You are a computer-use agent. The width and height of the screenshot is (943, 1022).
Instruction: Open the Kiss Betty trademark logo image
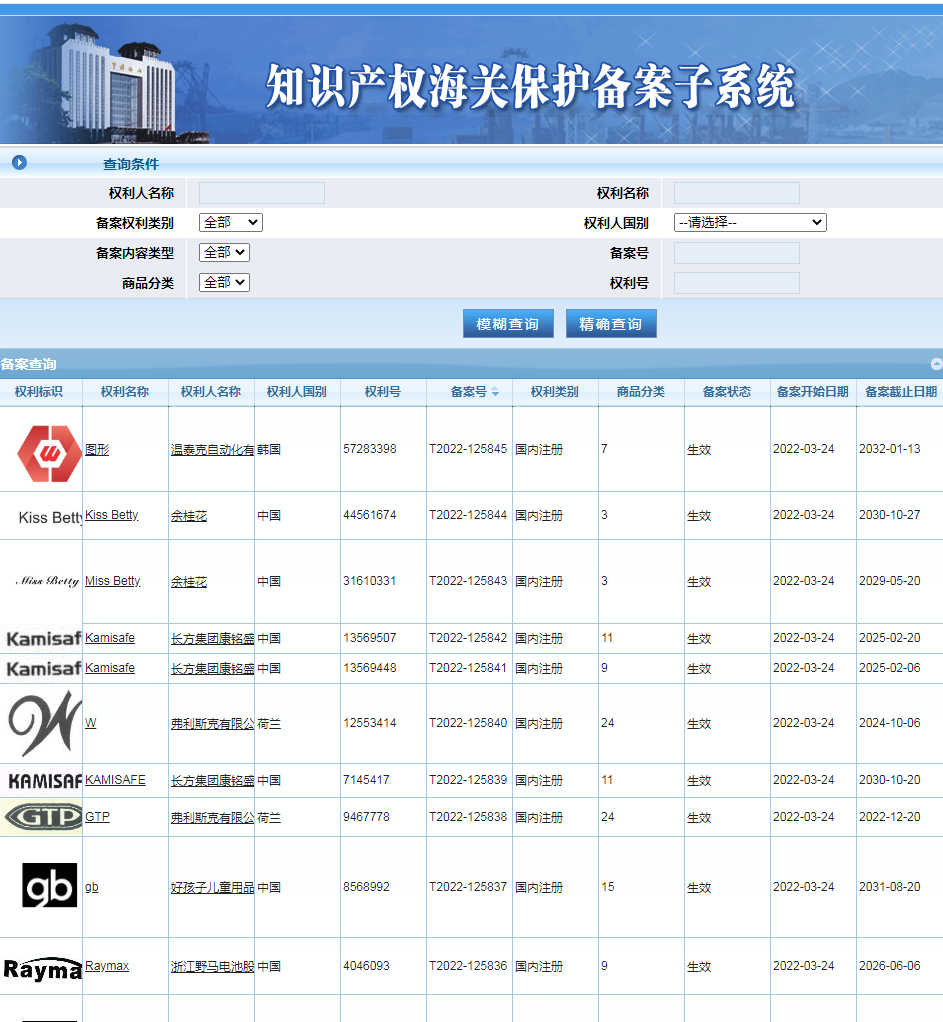[x=50, y=518]
